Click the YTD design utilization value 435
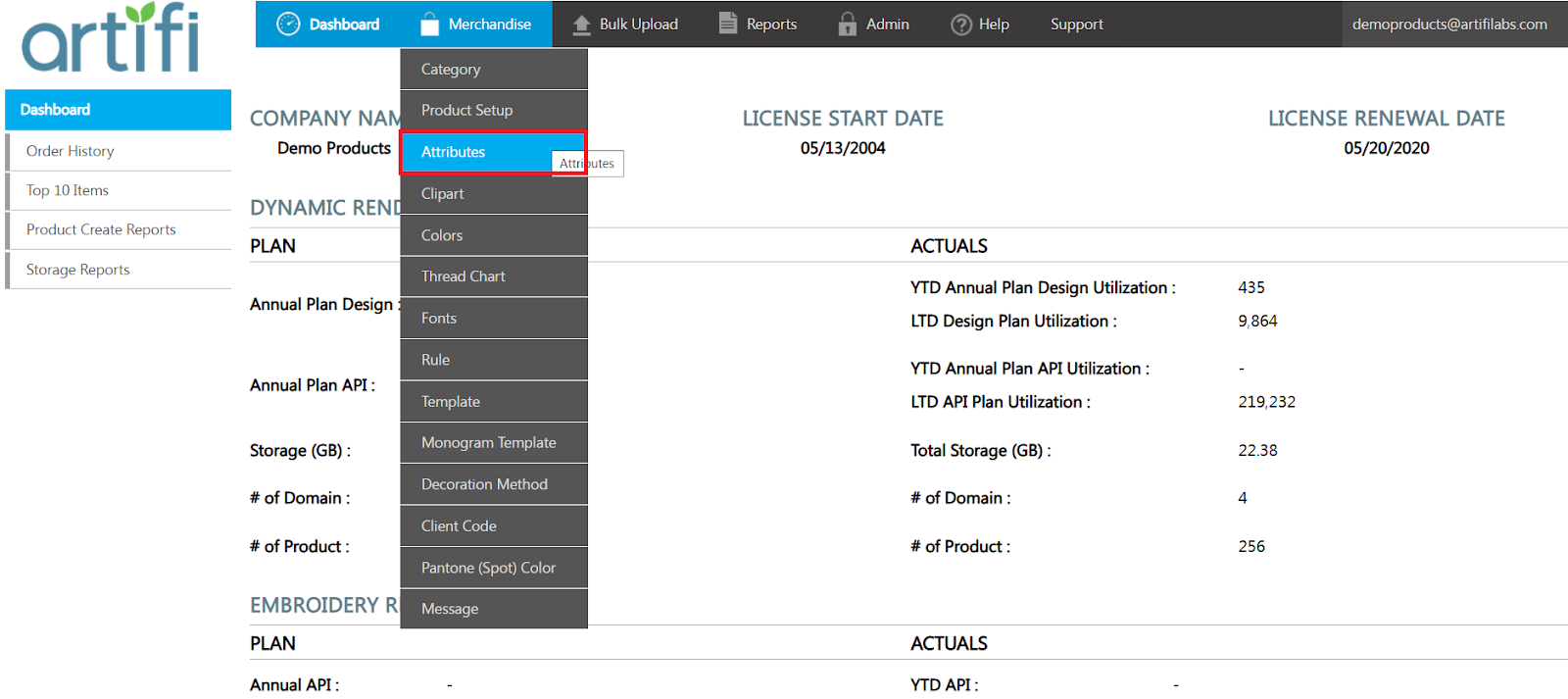Screen dimensions: 1568x699 pyautogui.click(x=1251, y=288)
